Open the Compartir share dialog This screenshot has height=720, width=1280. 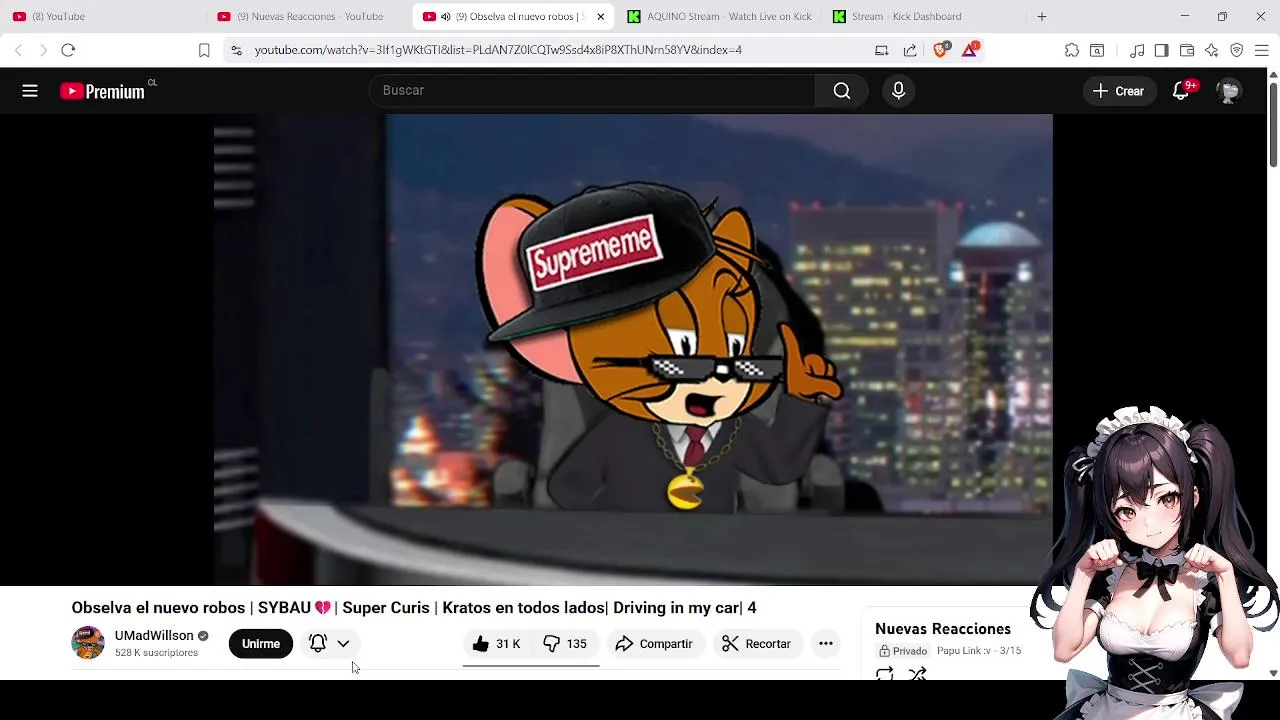coord(654,644)
